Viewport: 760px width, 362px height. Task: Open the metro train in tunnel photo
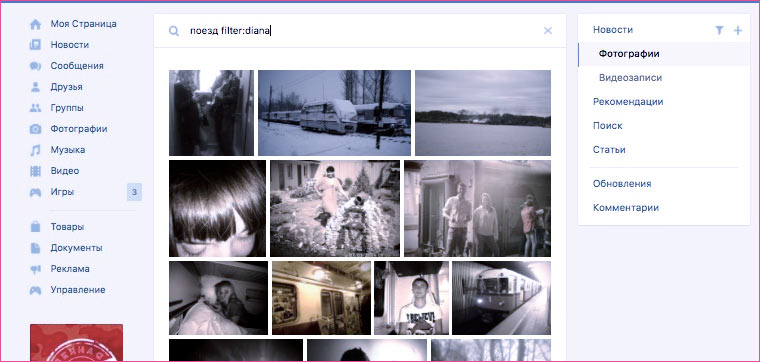501,298
